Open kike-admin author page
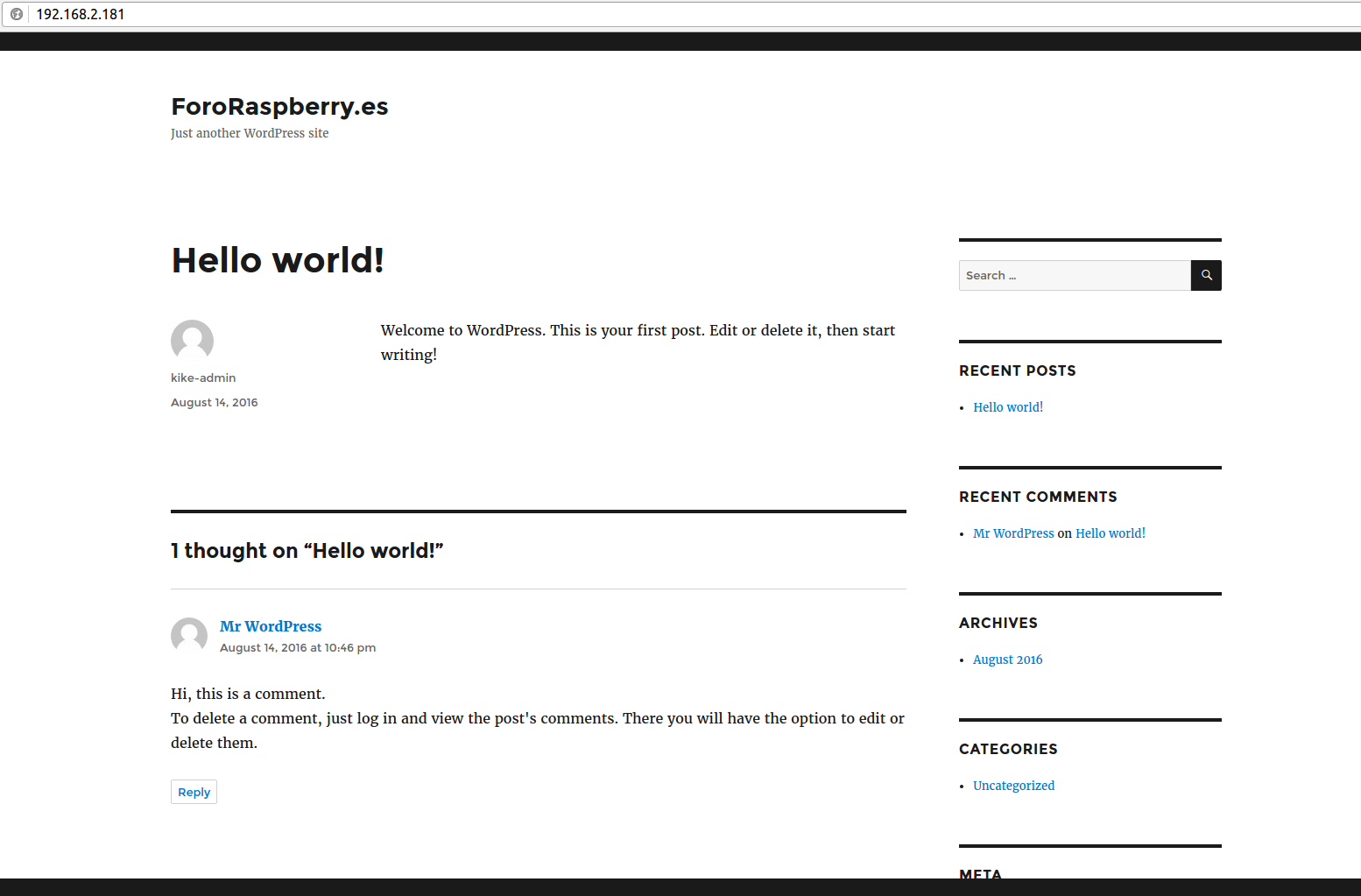 tap(203, 377)
